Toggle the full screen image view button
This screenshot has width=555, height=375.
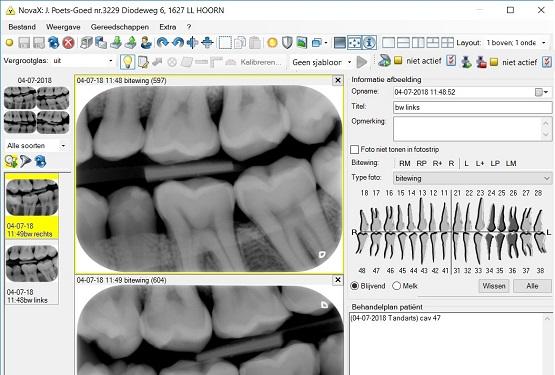339,43
